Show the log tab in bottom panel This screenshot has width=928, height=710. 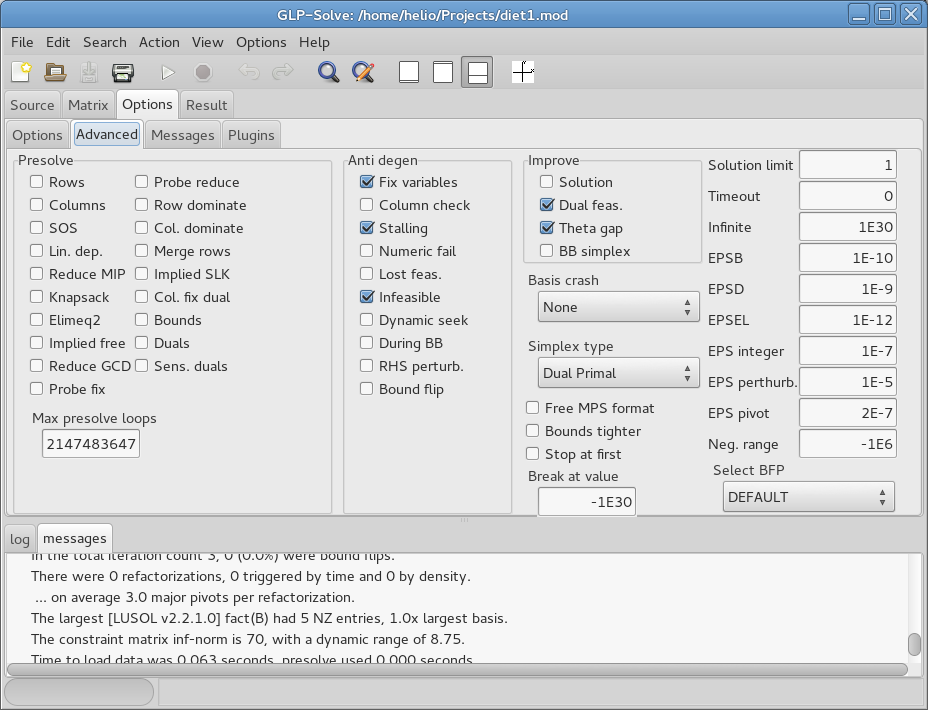pyautogui.click(x=20, y=539)
